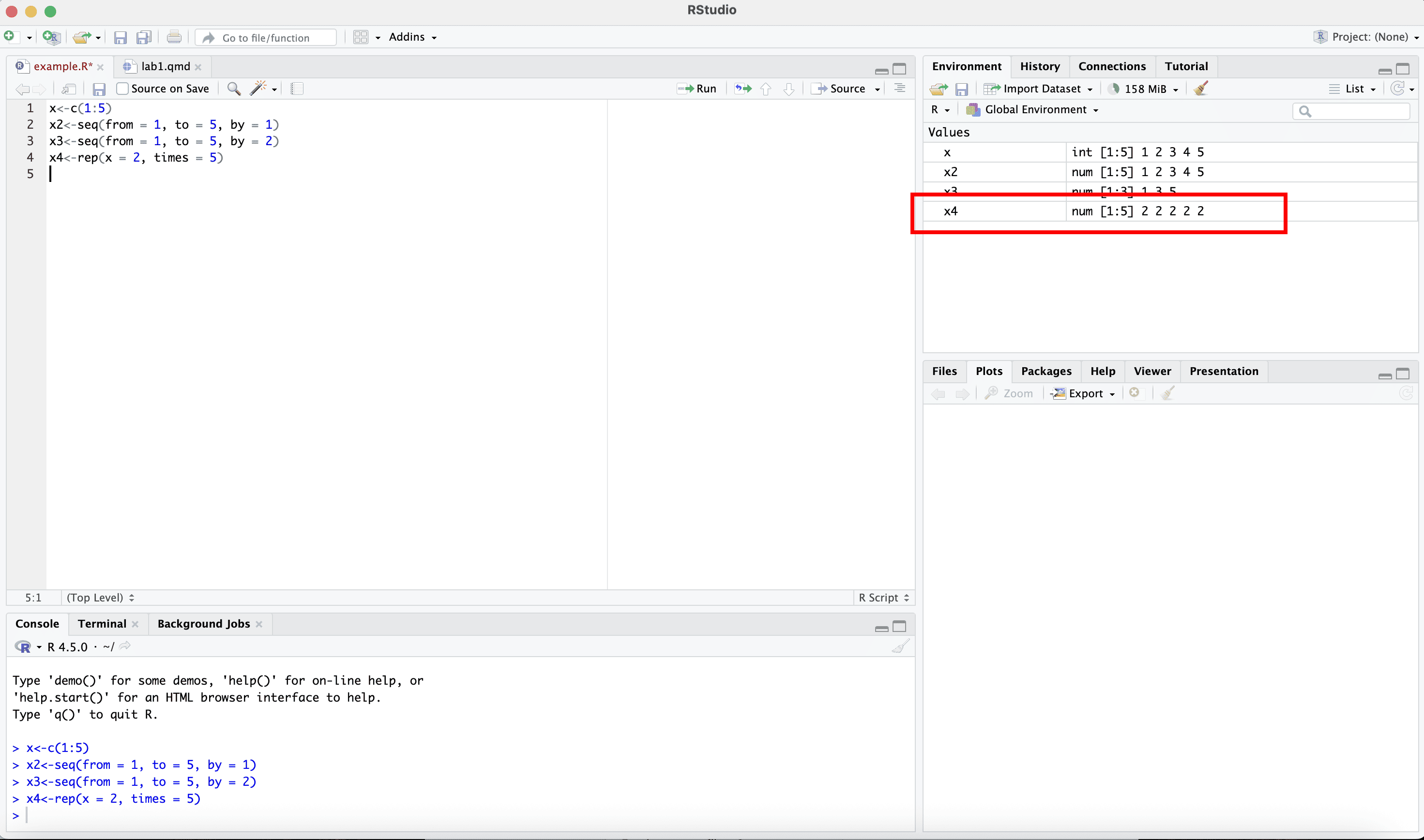Viewport: 1424px width, 840px height.
Task: Show document outline icon in editor
Action: pos(900,89)
